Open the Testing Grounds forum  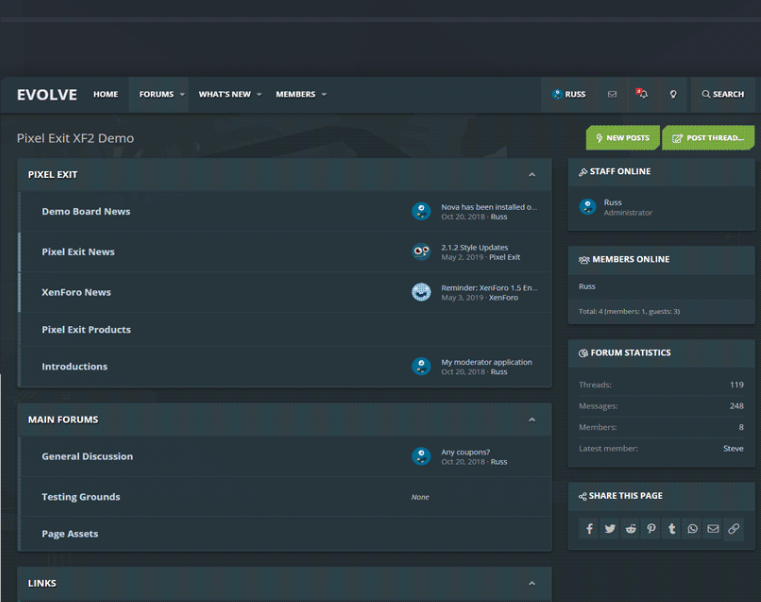tap(81, 497)
